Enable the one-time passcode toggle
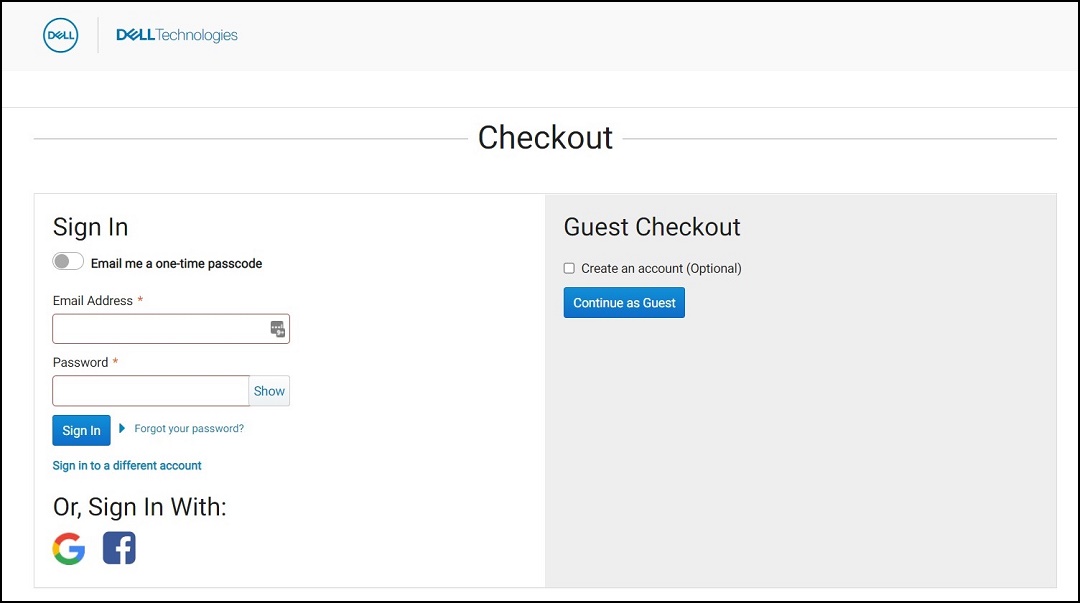The height and width of the screenshot is (603, 1080). (68, 261)
